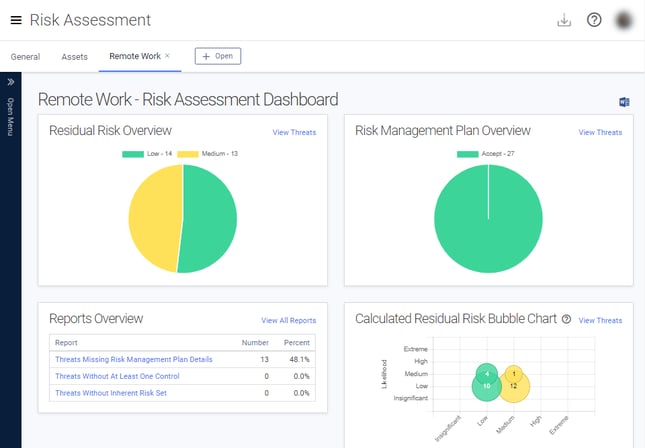The width and height of the screenshot is (645, 448).
Task: Toggle the Medium legend entry in Residual Risk chart
Action: pyautogui.click(x=208, y=153)
